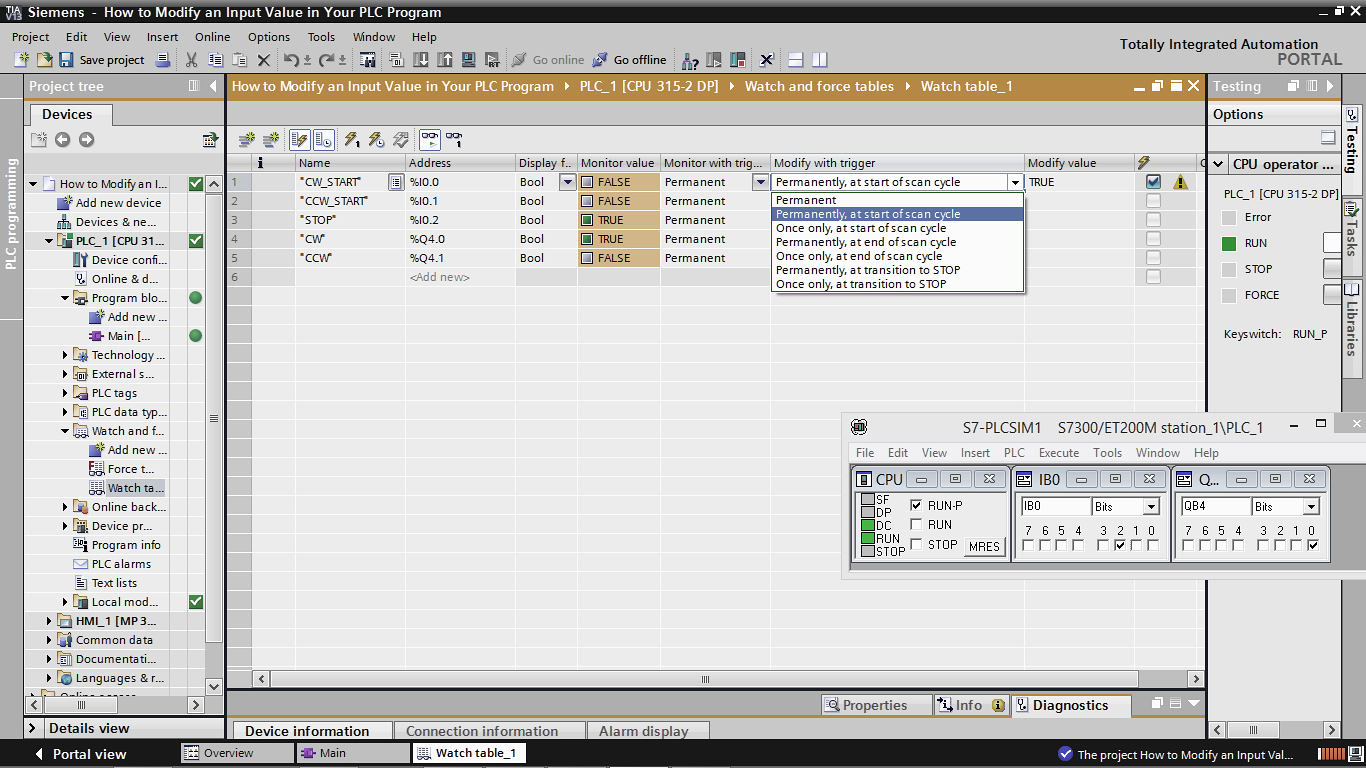The height and width of the screenshot is (768, 1366).
Task: Click the Copy icon in main toolbar
Action: (215, 60)
